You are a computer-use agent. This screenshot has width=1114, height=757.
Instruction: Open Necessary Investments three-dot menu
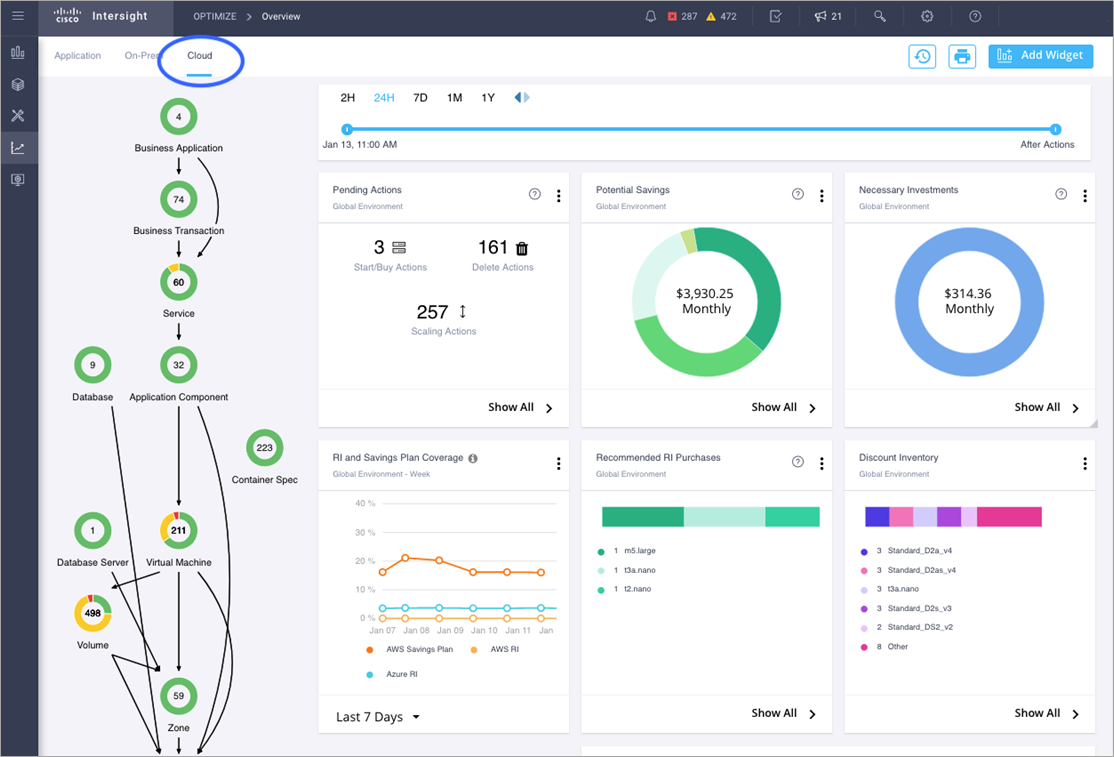click(1085, 196)
